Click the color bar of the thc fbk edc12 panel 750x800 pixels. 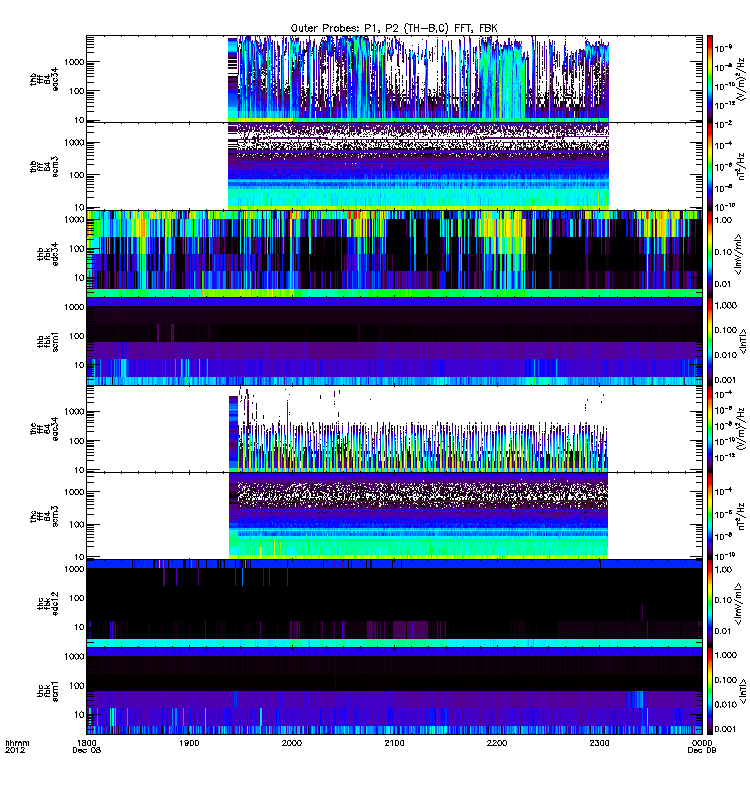709,604
